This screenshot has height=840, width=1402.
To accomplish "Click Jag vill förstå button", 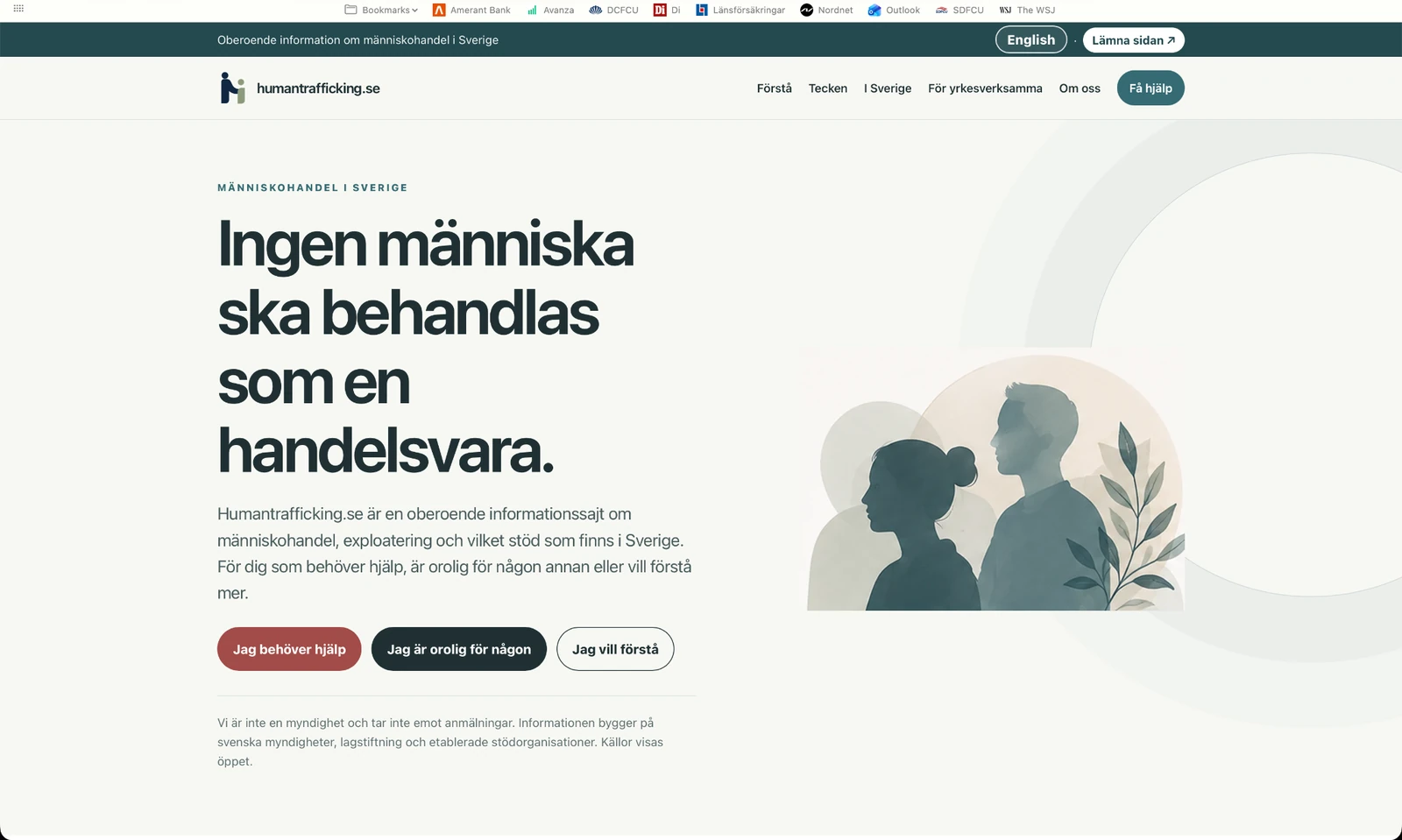I will 615,649.
